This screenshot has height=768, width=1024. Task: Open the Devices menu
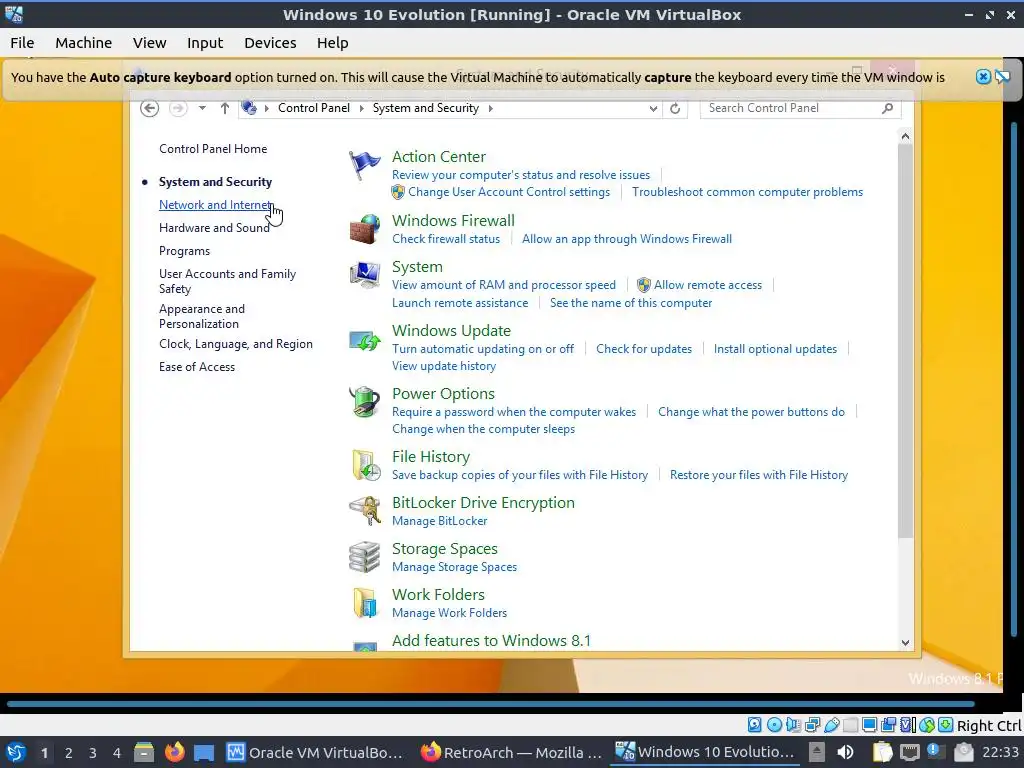point(270,43)
